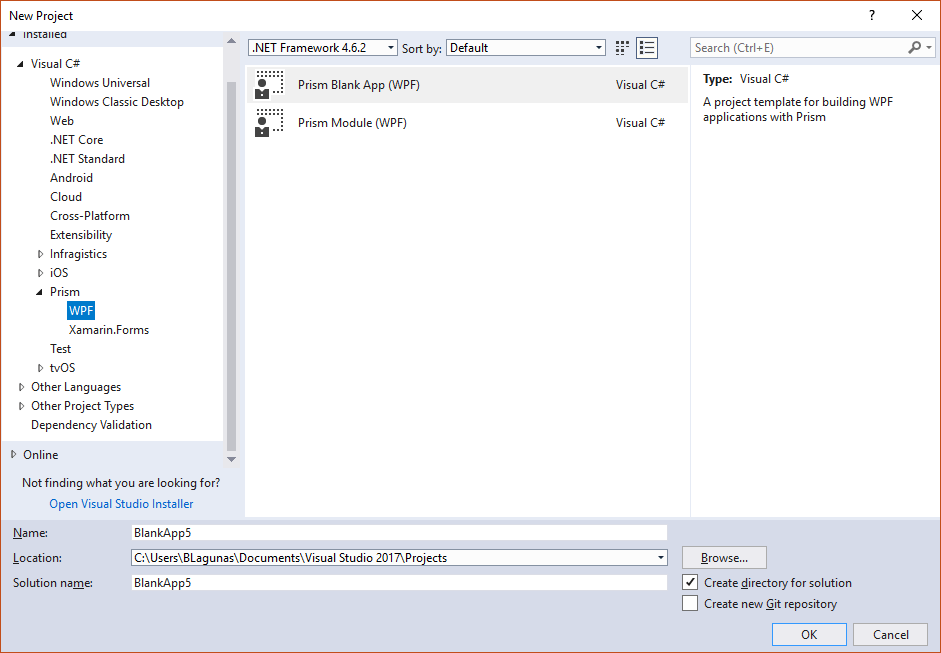Screen dimensions: 941x653
Task: Switch to medium icons list view
Action: point(647,48)
